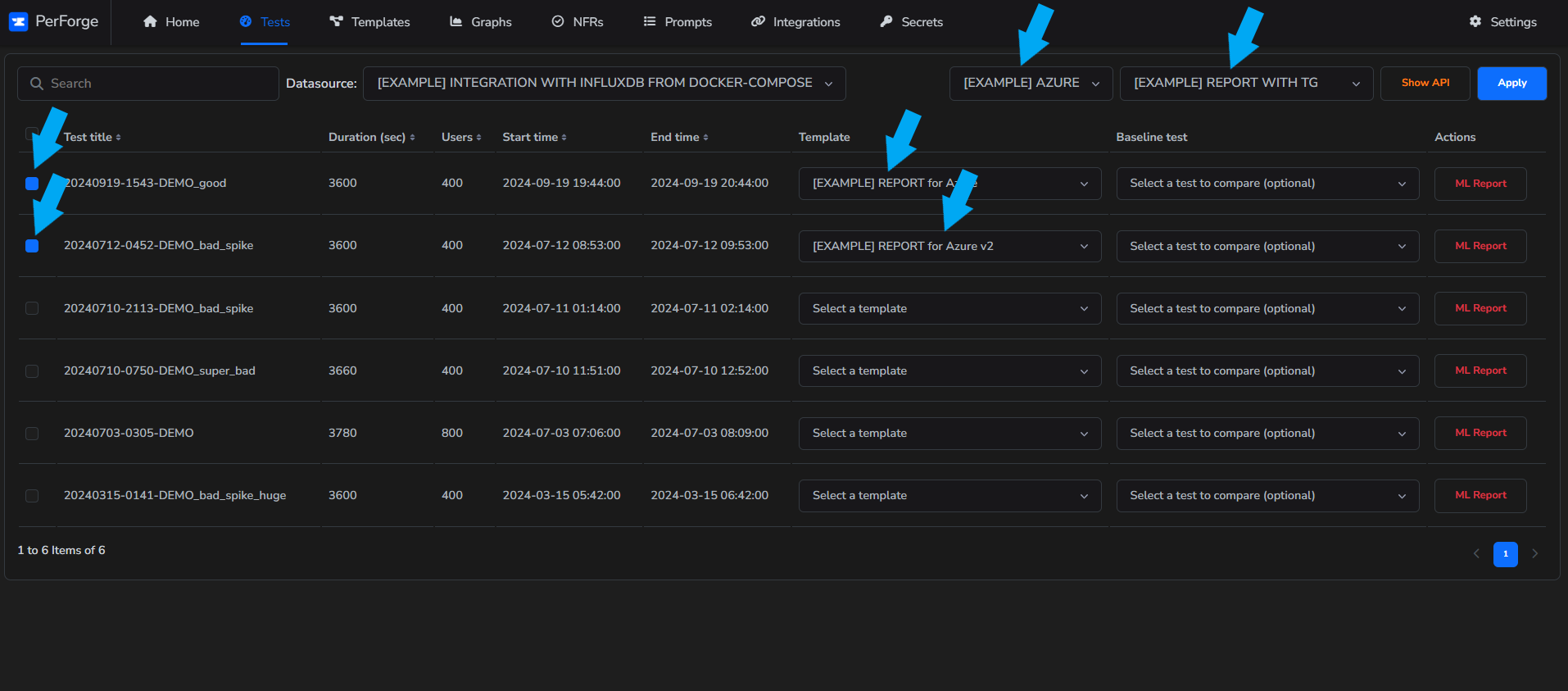Go to previous page arrow

[1476, 554]
